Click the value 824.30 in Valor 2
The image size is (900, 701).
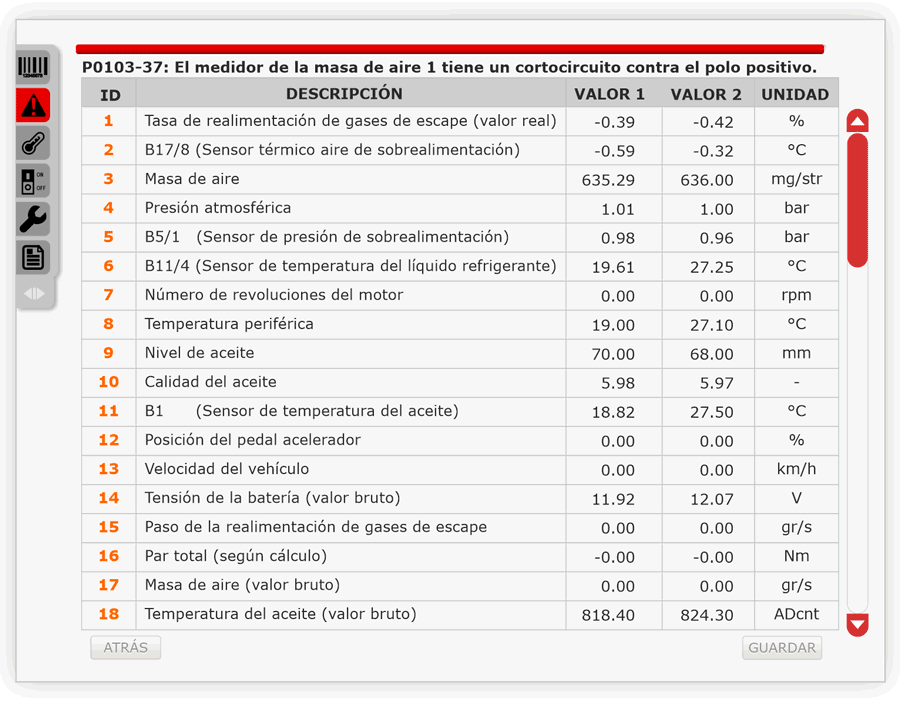coord(707,615)
